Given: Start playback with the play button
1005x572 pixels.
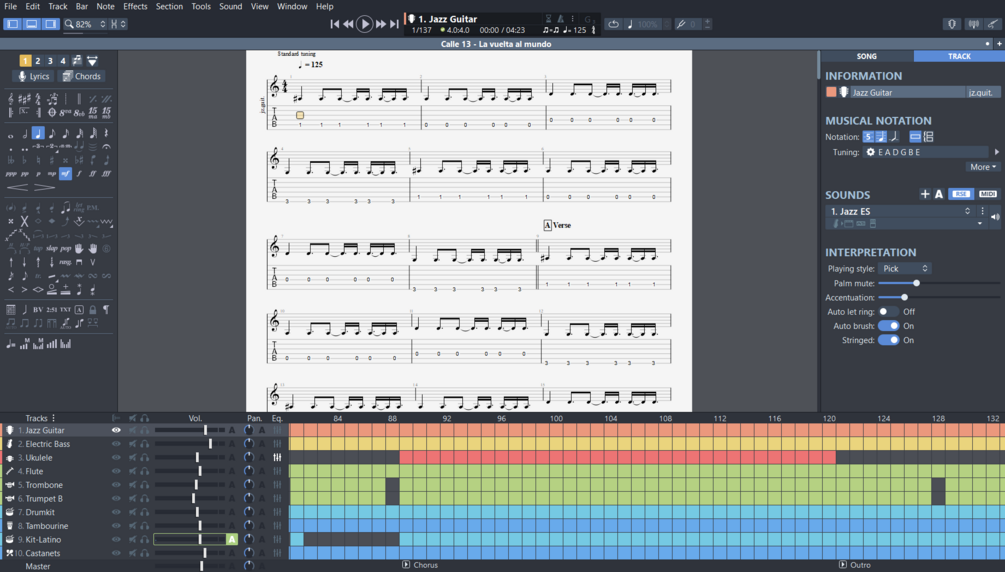Looking at the screenshot, I should point(364,24).
